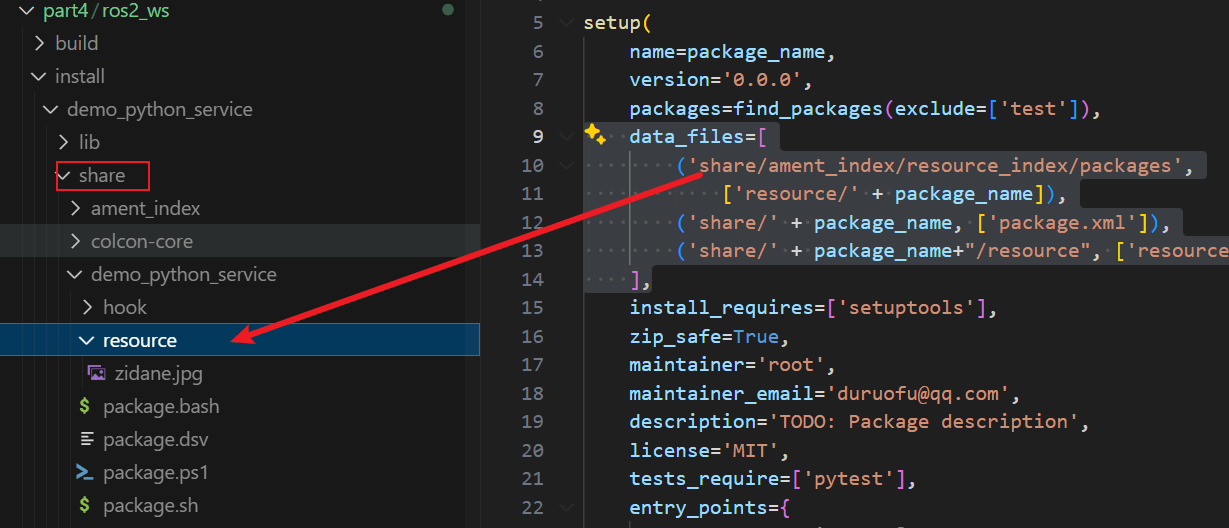
Task: Fold the data_files block at line 9
Action: (567, 136)
